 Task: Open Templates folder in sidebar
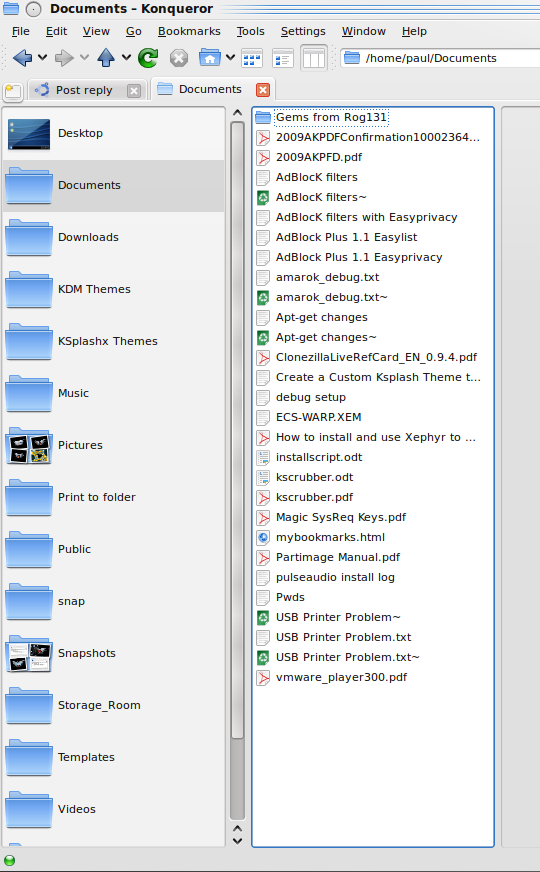[113, 757]
